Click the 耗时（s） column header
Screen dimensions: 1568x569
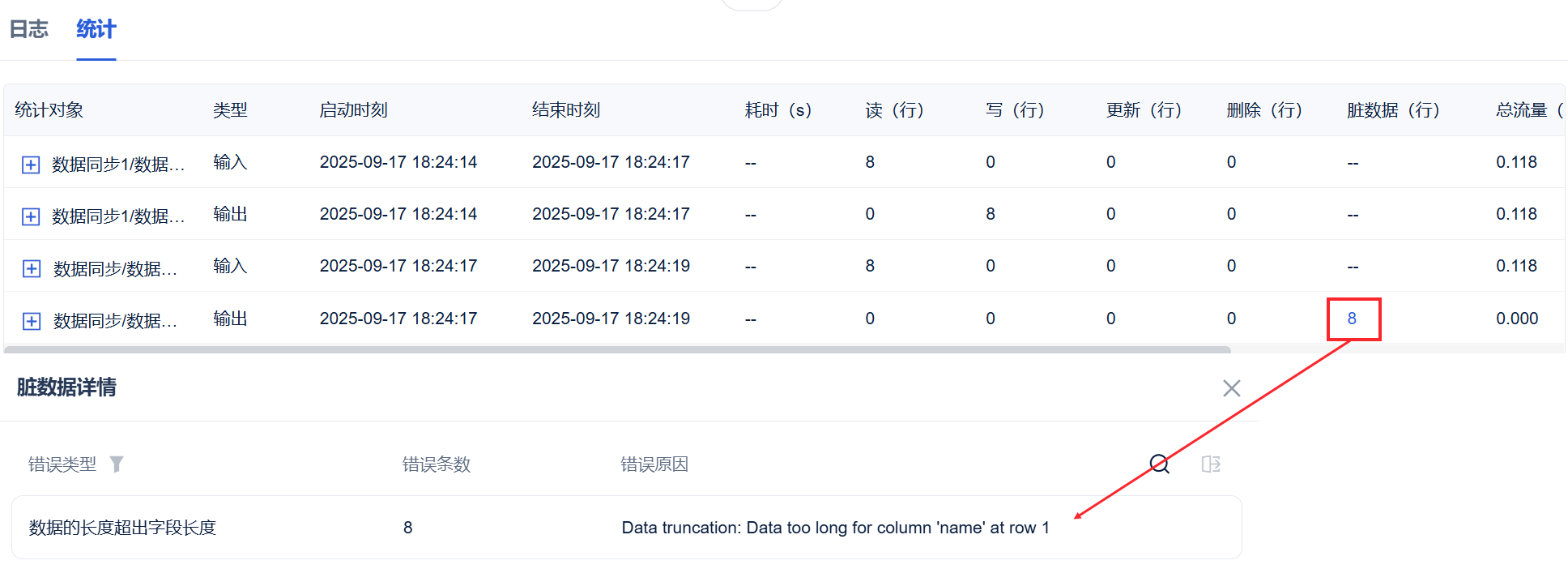click(x=778, y=110)
